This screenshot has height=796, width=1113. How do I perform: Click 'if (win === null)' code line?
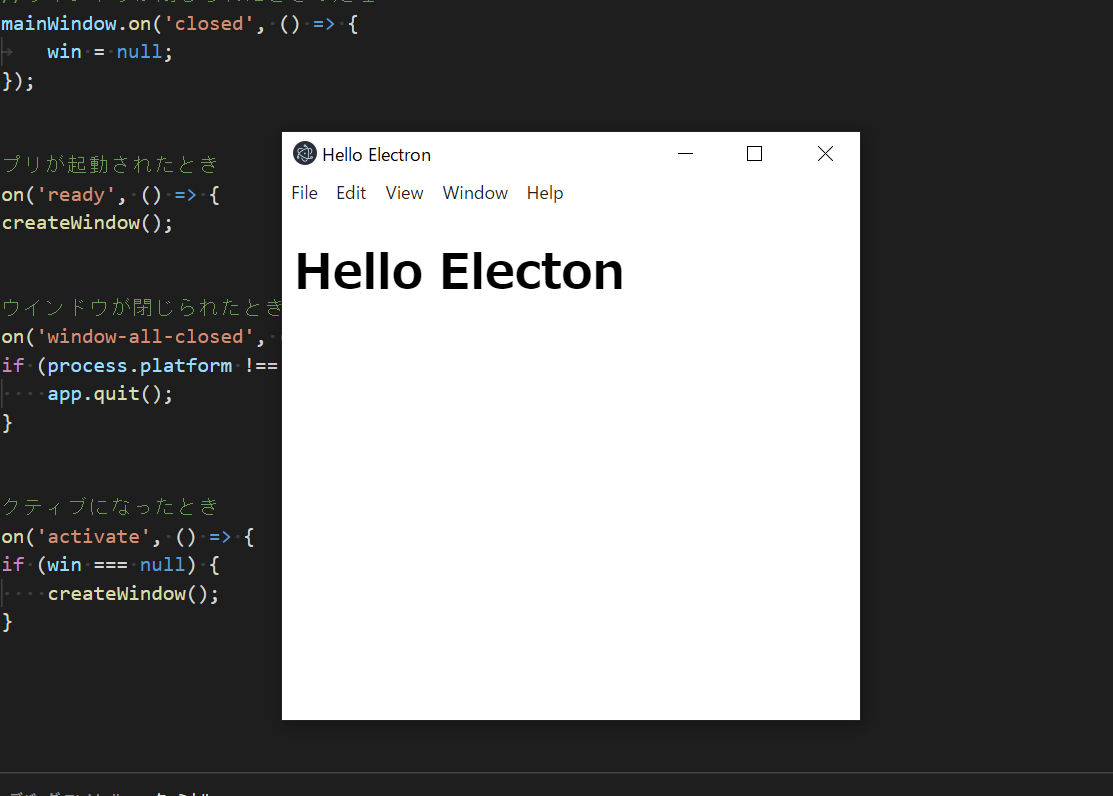click(x=110, y=565)
